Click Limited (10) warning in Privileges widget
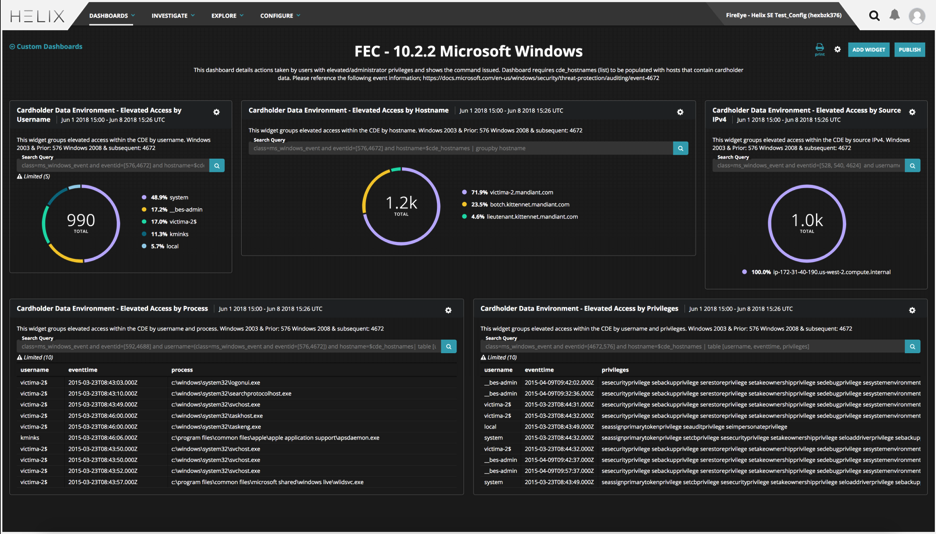Screen dimensions: 936x534 pos(498,357)
